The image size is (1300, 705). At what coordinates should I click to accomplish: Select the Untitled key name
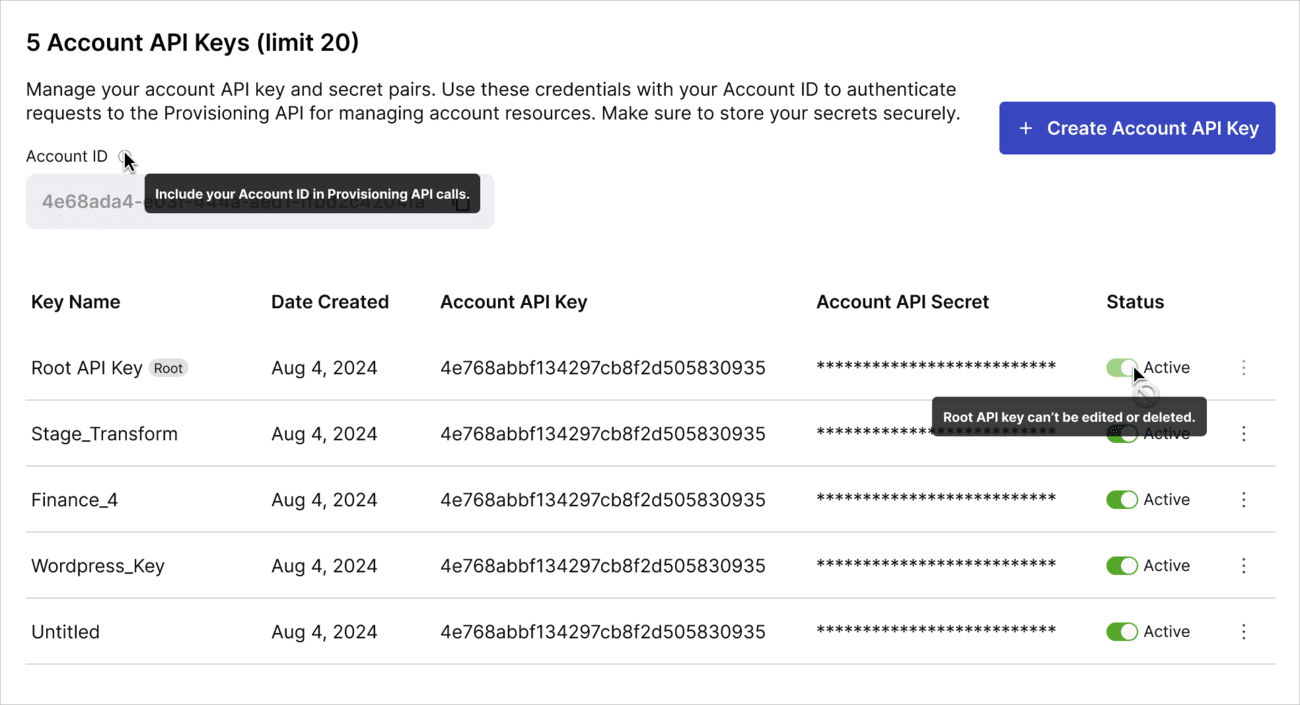point(66,632)
